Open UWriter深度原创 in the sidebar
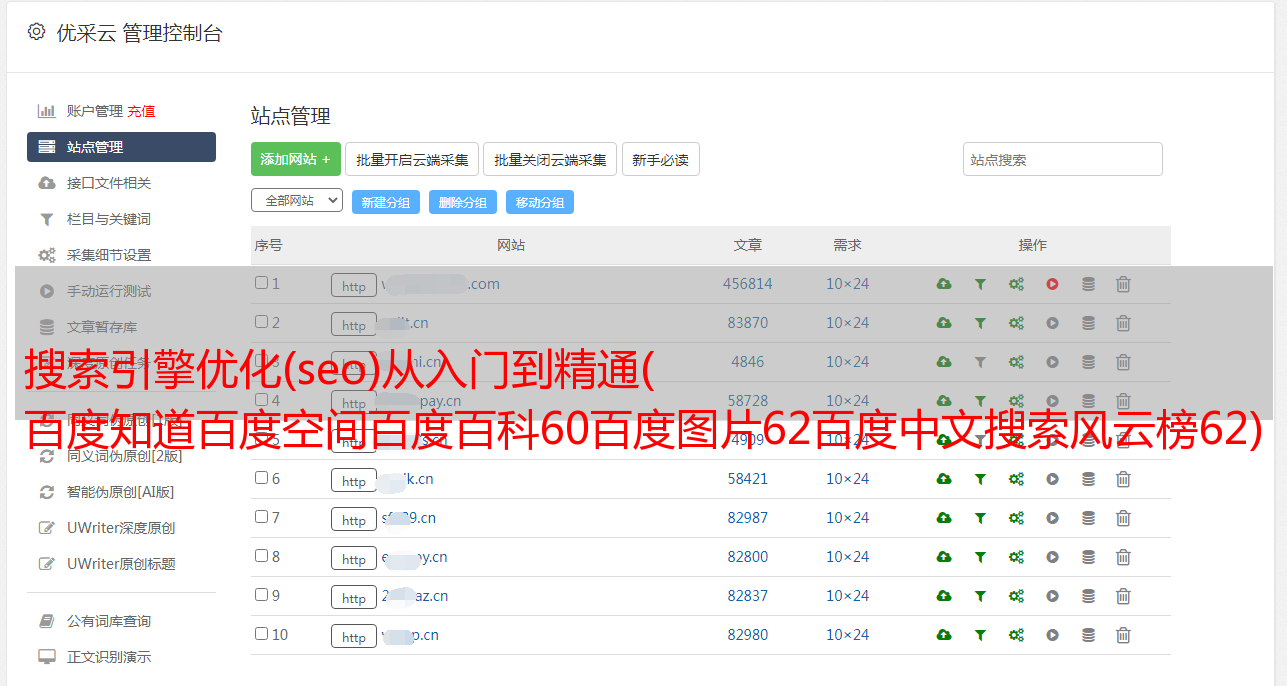The image size is (1287, 686). click(121, 528)
